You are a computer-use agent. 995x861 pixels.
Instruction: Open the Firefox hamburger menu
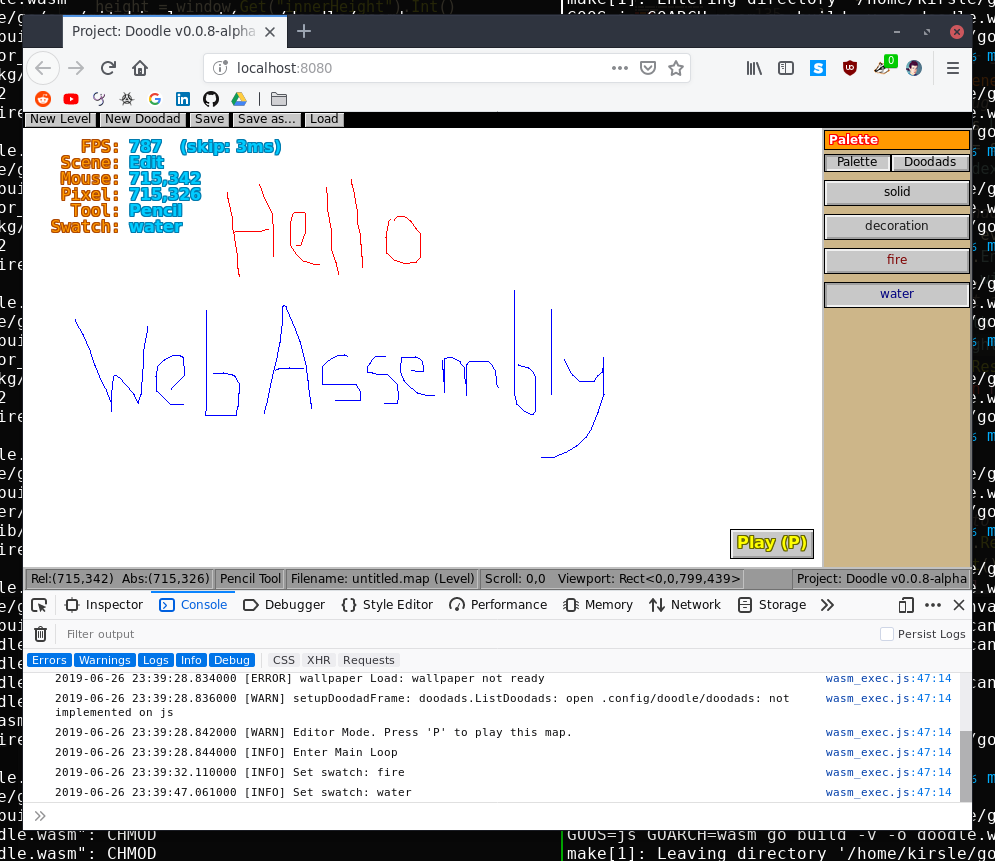point(952,68)
